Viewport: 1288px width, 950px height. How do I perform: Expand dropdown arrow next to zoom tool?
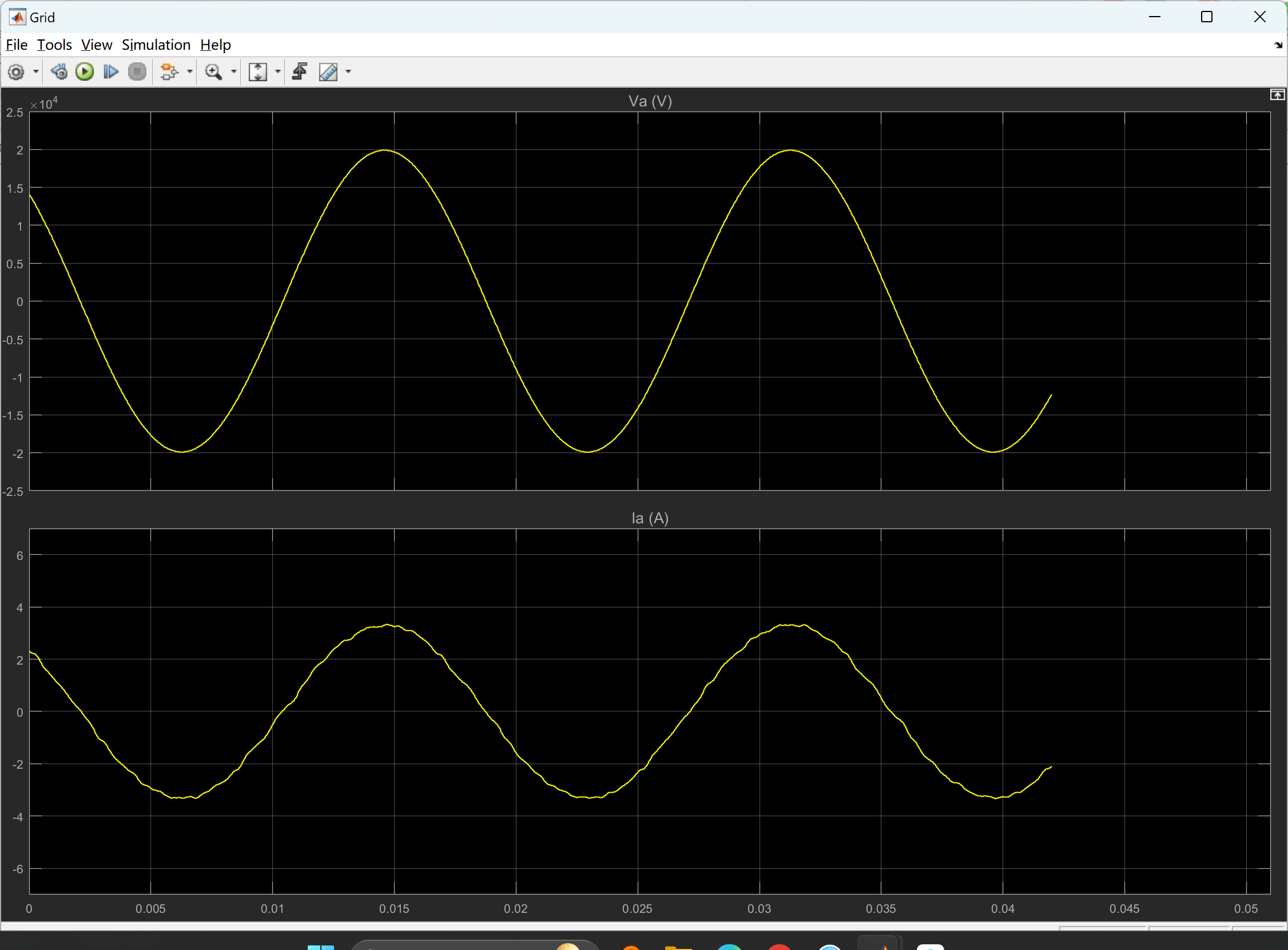click(233, 72)
